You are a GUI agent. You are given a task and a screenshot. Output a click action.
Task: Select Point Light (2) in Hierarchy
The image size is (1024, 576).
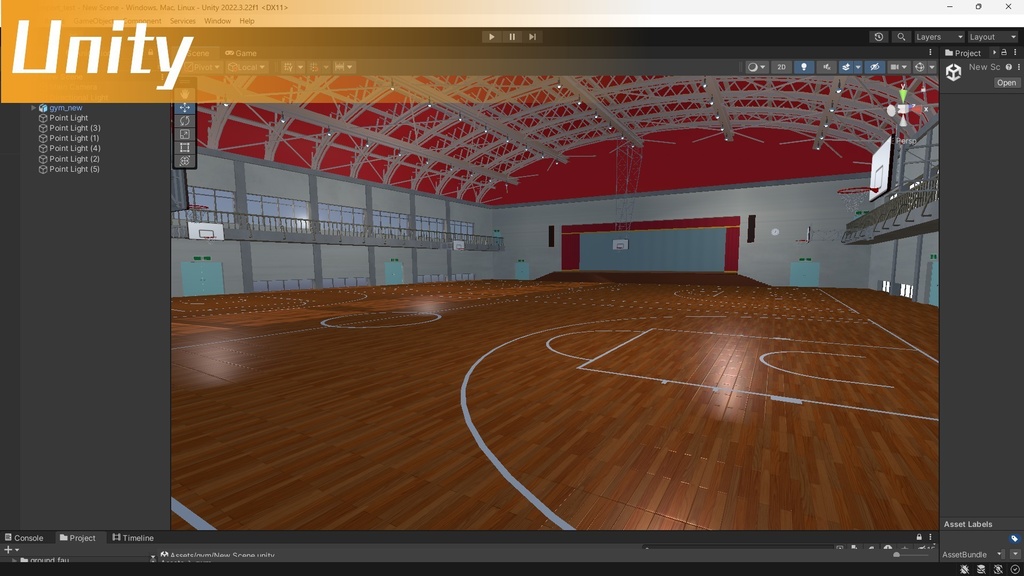point(74,159)
